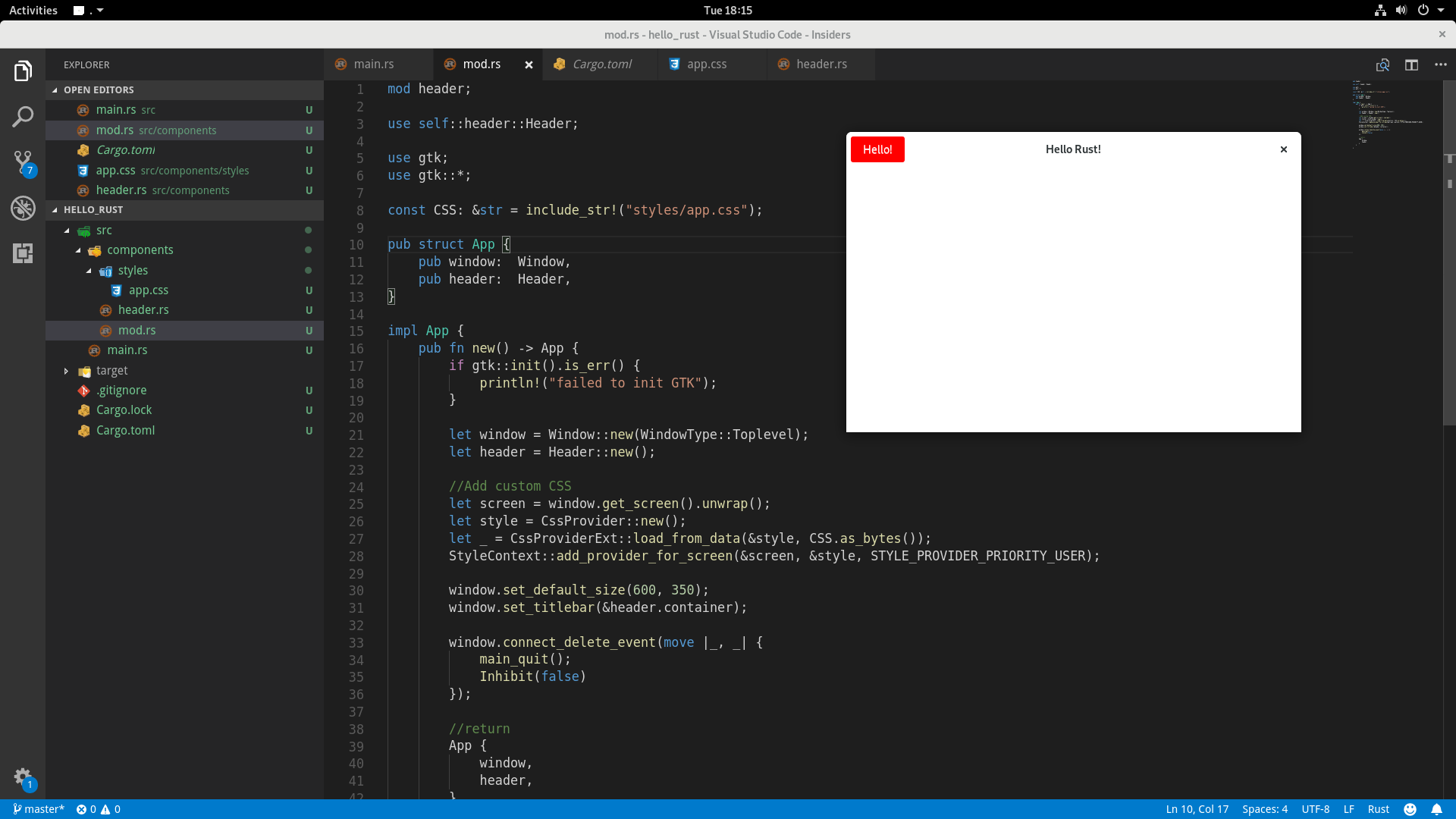
Task: Collapse the components folder
Action: (x=77, y=250)
